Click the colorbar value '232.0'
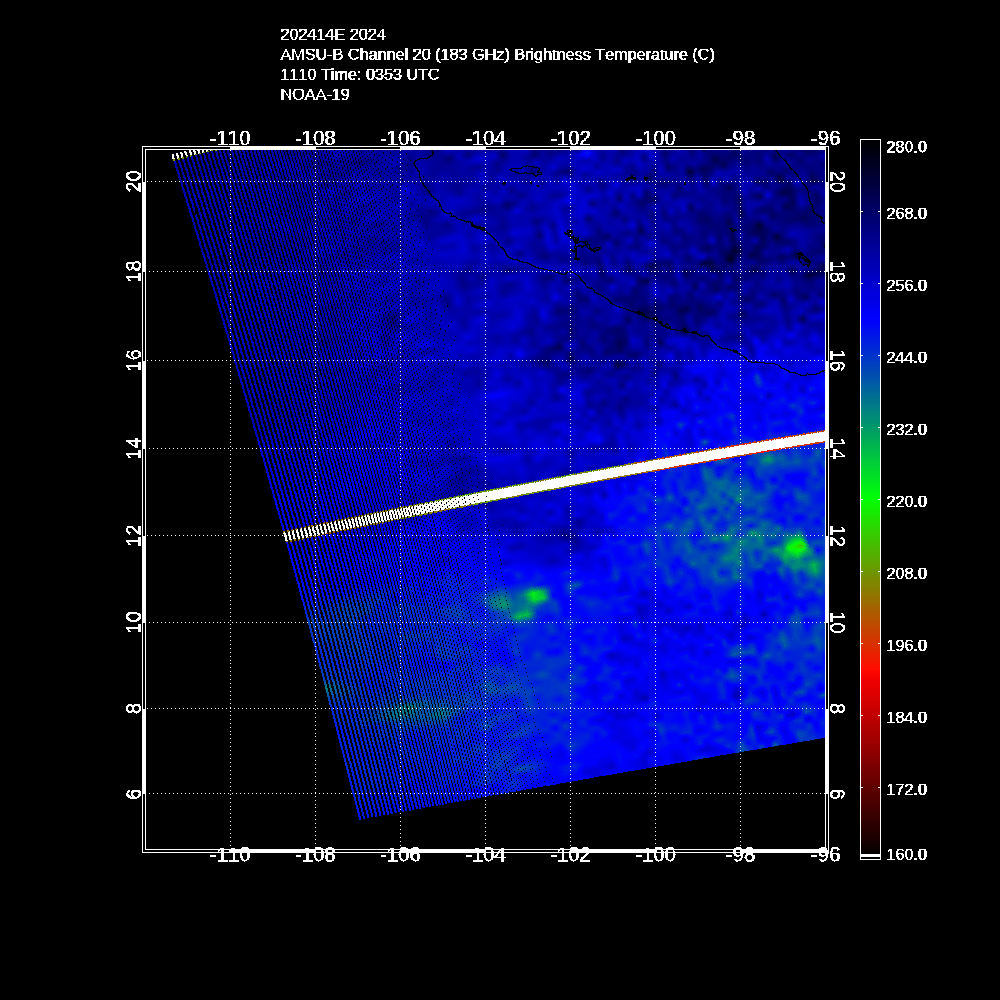The height and width of the screenshot is (1000, 1000). tap(906, 430)
